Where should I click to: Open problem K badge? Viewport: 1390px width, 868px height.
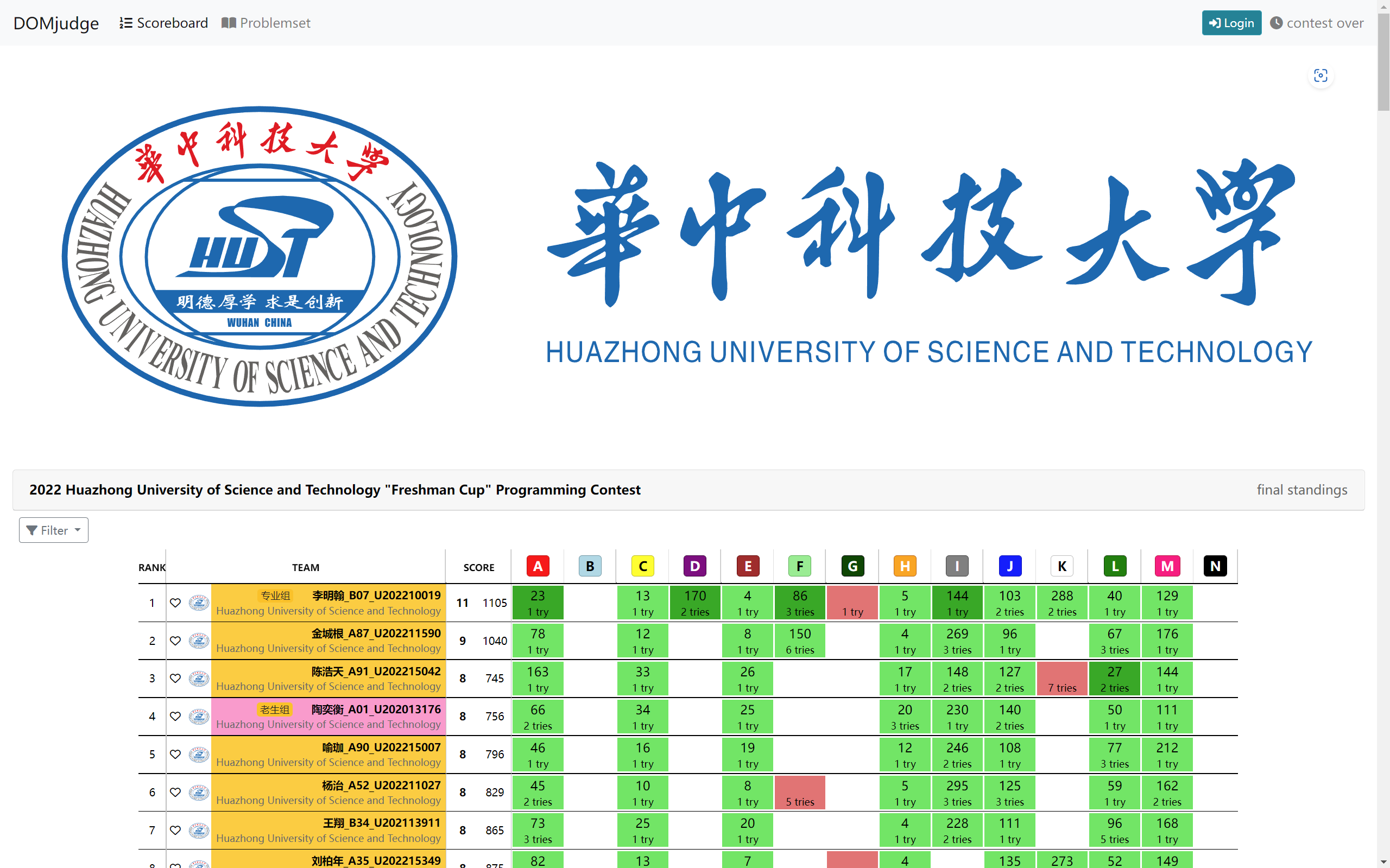[1062, 566]
